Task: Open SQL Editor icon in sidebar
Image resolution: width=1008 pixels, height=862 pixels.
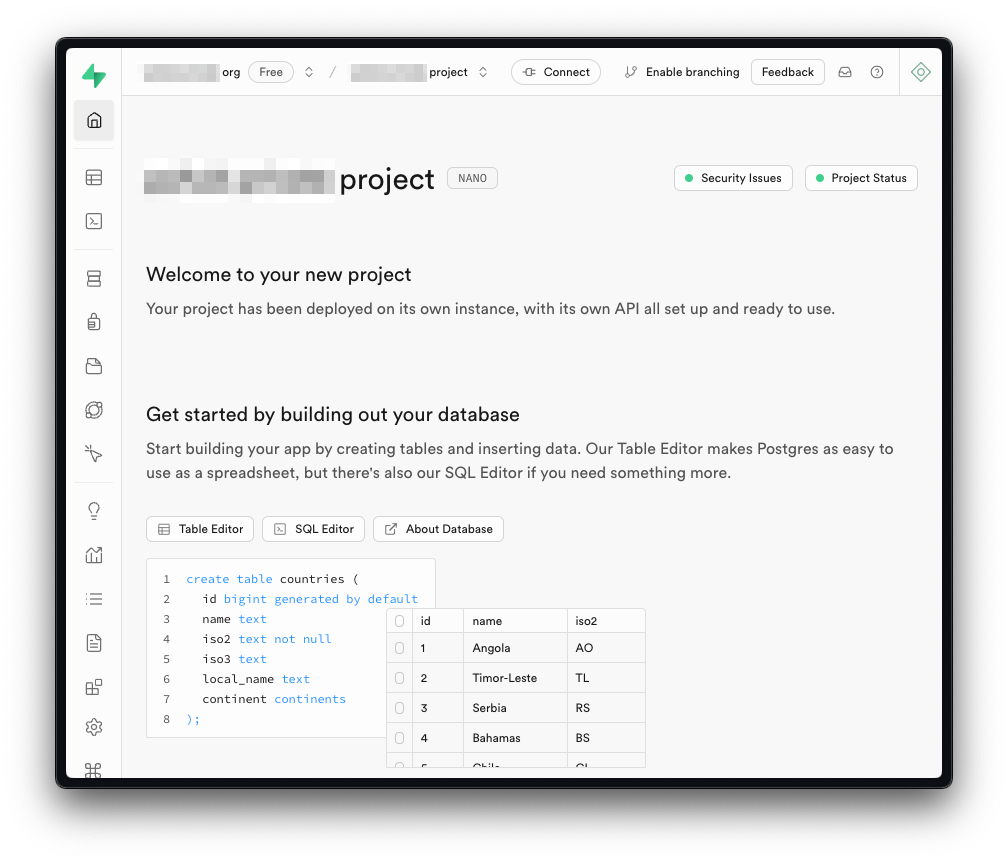Action: tap(94, 222)
